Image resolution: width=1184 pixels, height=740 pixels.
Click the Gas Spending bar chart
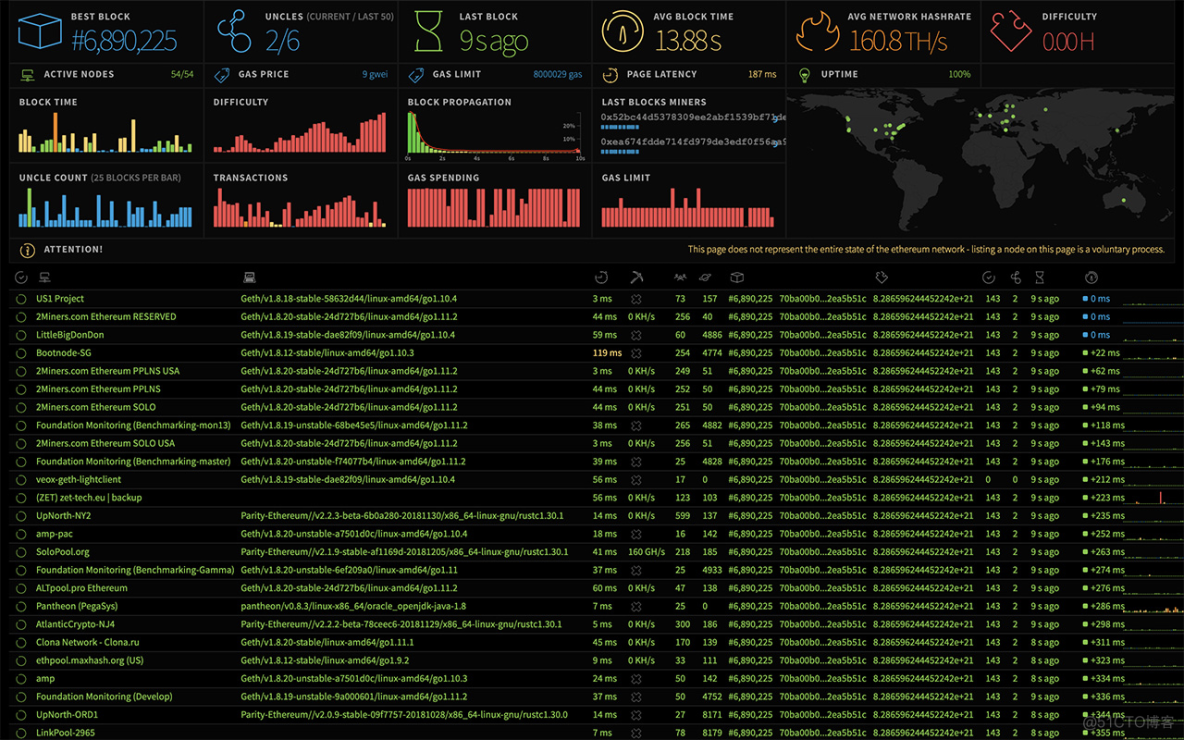494,208
